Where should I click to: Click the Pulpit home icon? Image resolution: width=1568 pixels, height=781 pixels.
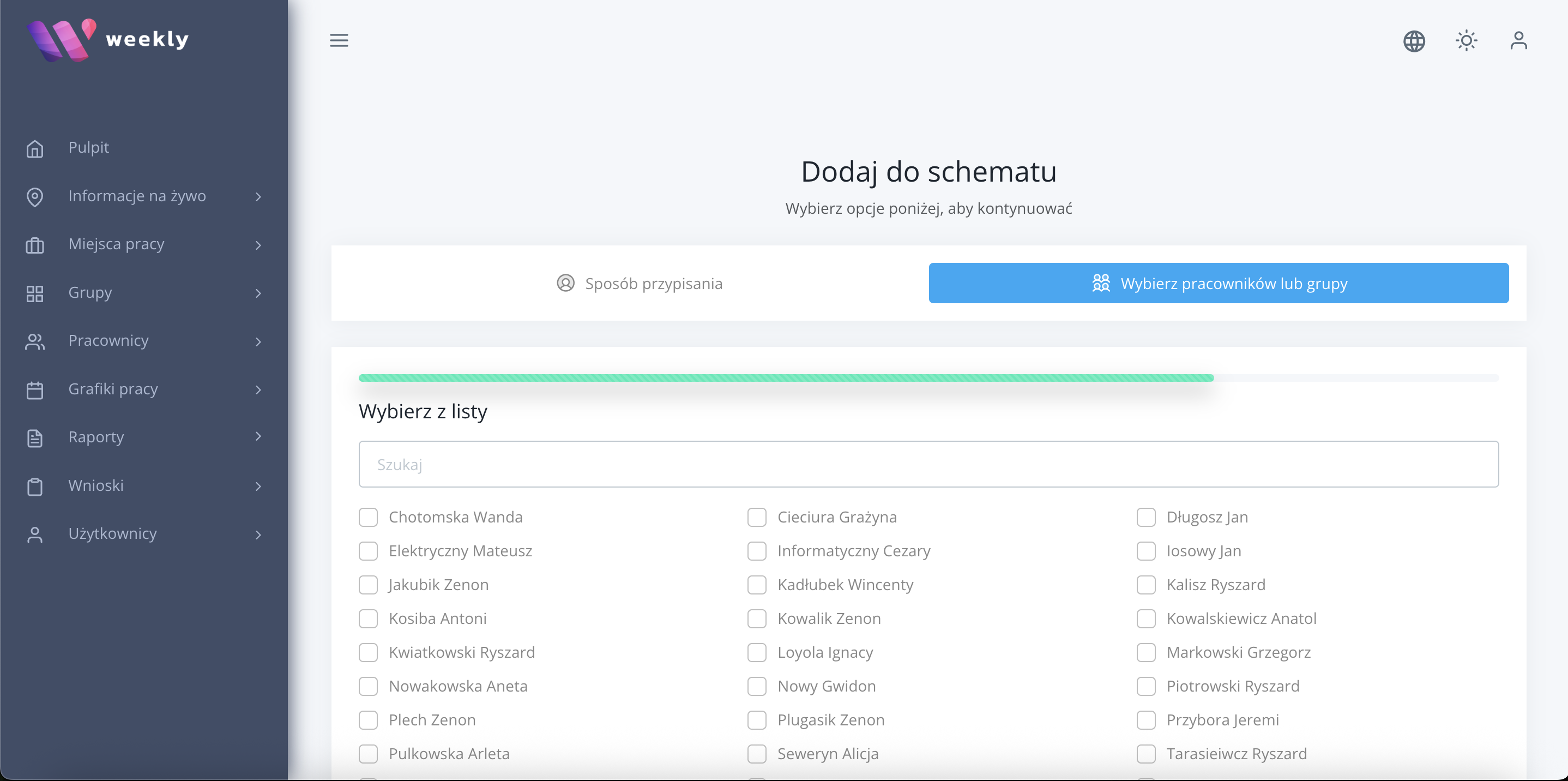tap(35, 148)
